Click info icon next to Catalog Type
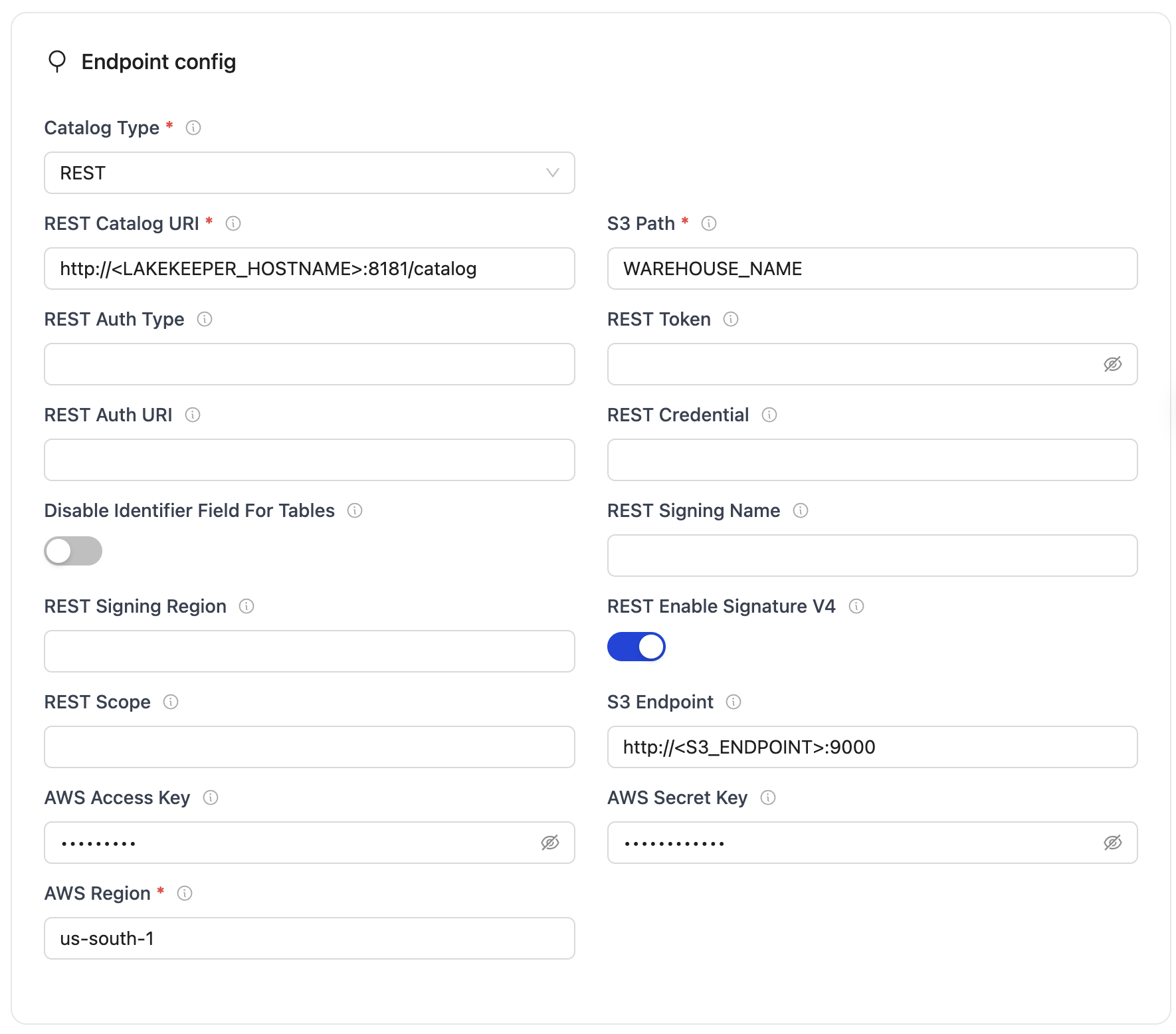This screenshot has width=1176, height=1034. 193,128
